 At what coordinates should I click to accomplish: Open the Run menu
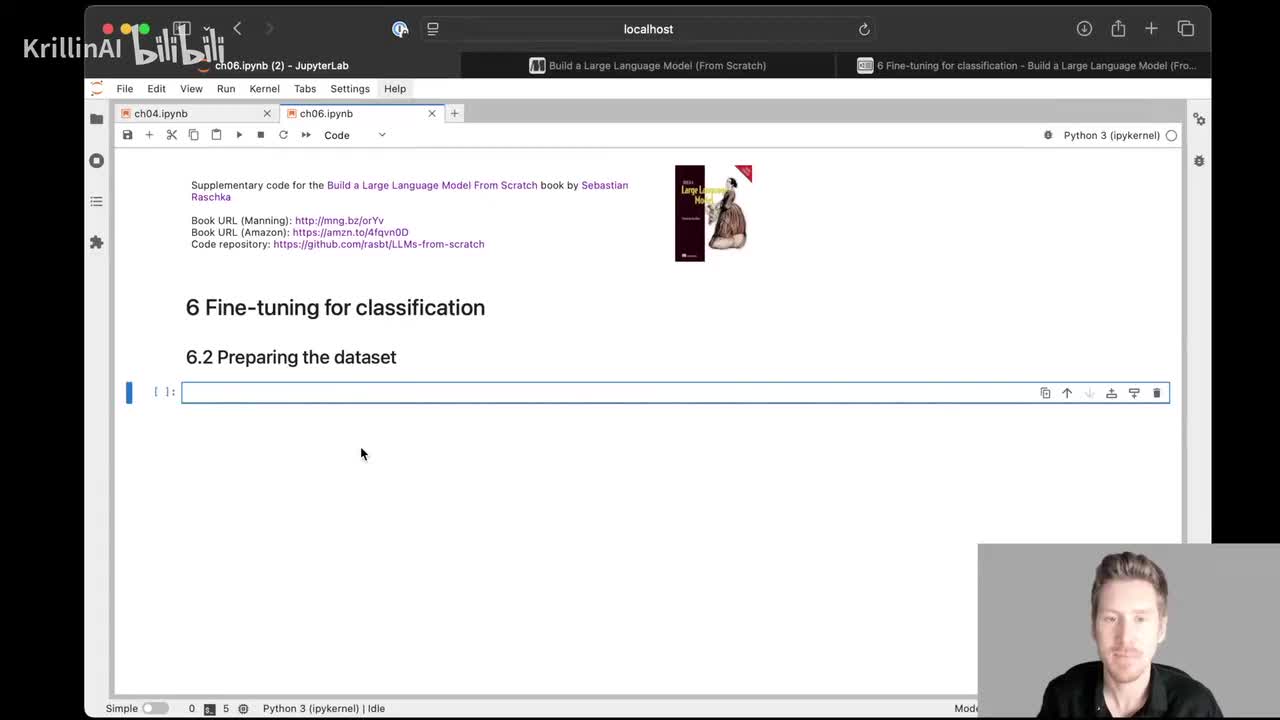pos(226,89)
